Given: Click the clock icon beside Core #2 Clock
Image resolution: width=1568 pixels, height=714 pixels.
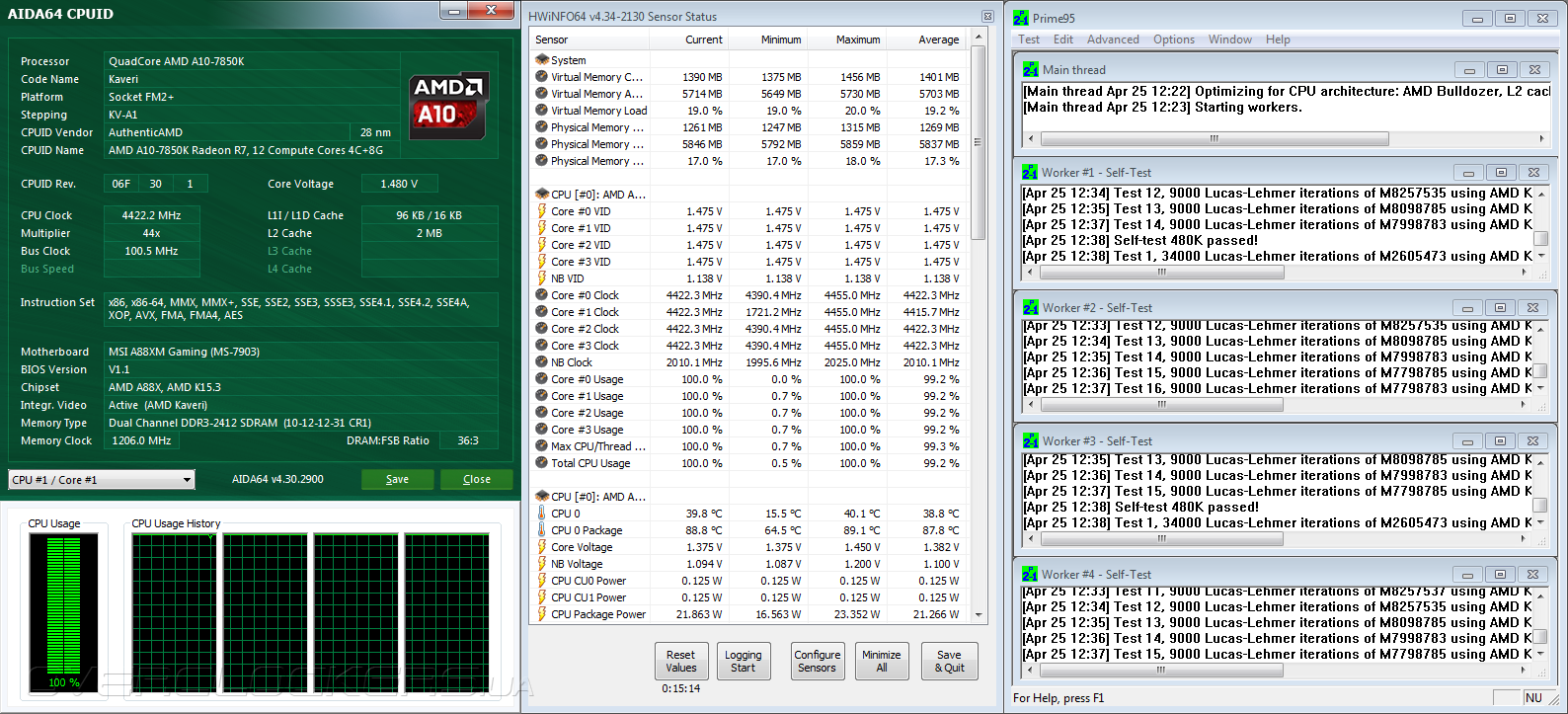Looking at the screenshot, I should tap(541, 328).
